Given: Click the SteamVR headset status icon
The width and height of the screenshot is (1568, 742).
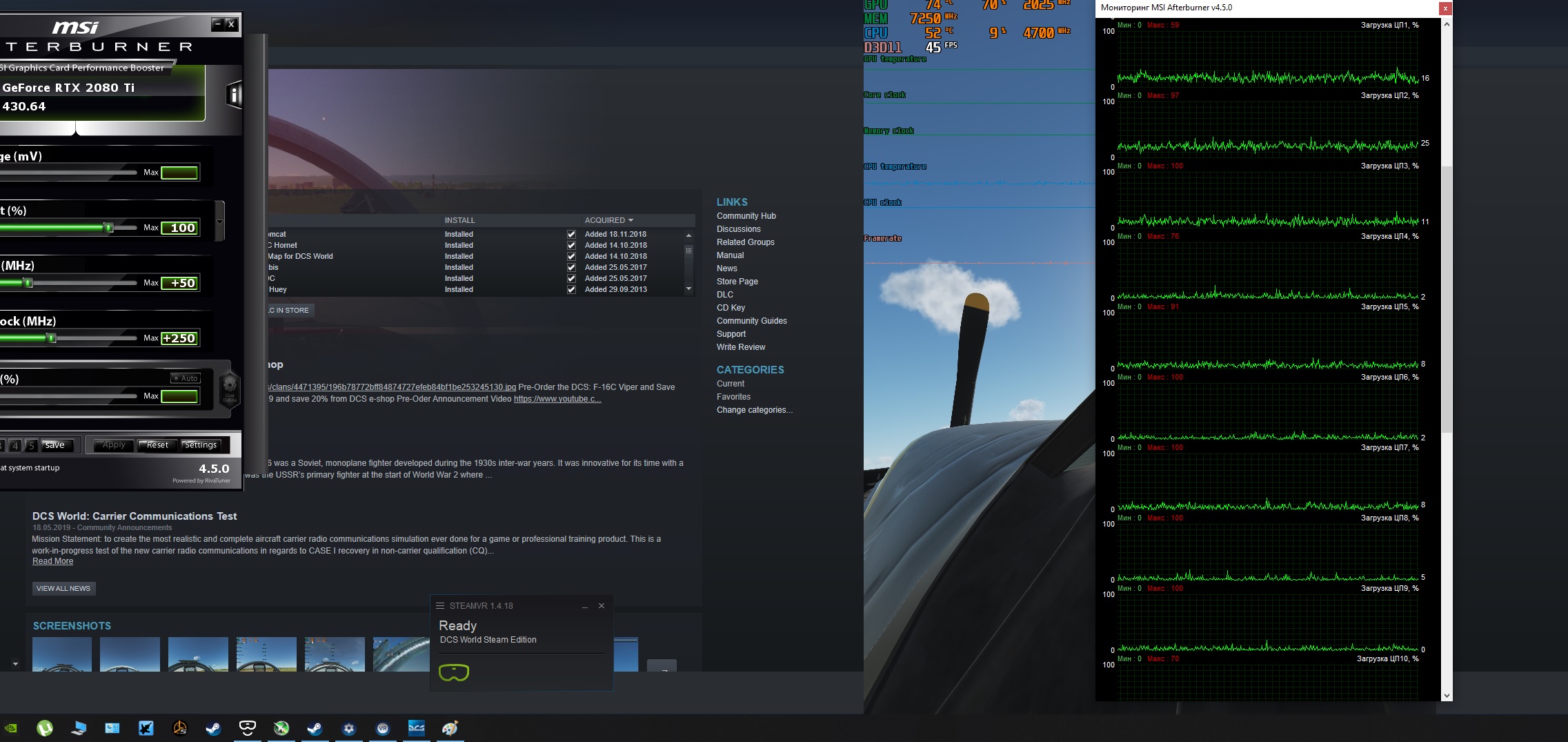Looking at the screenshot, I should tap(454, 672).
